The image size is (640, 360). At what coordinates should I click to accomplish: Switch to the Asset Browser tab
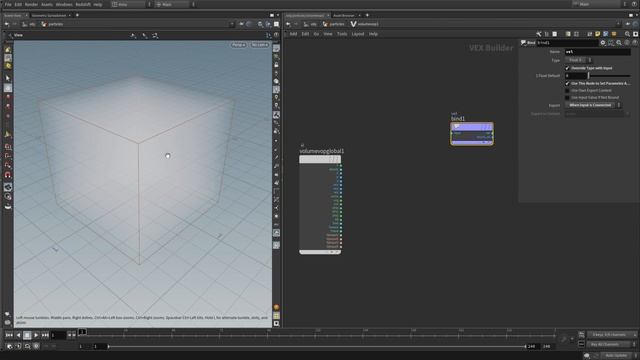(x=344, y=16)
